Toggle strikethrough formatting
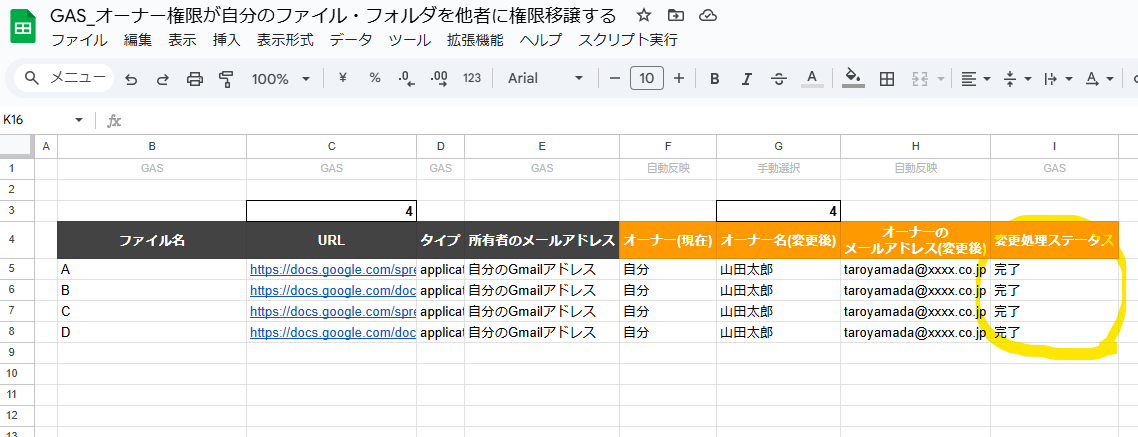Image resolution: width=1138 pixels, height=437 pixels. [779, 79]
